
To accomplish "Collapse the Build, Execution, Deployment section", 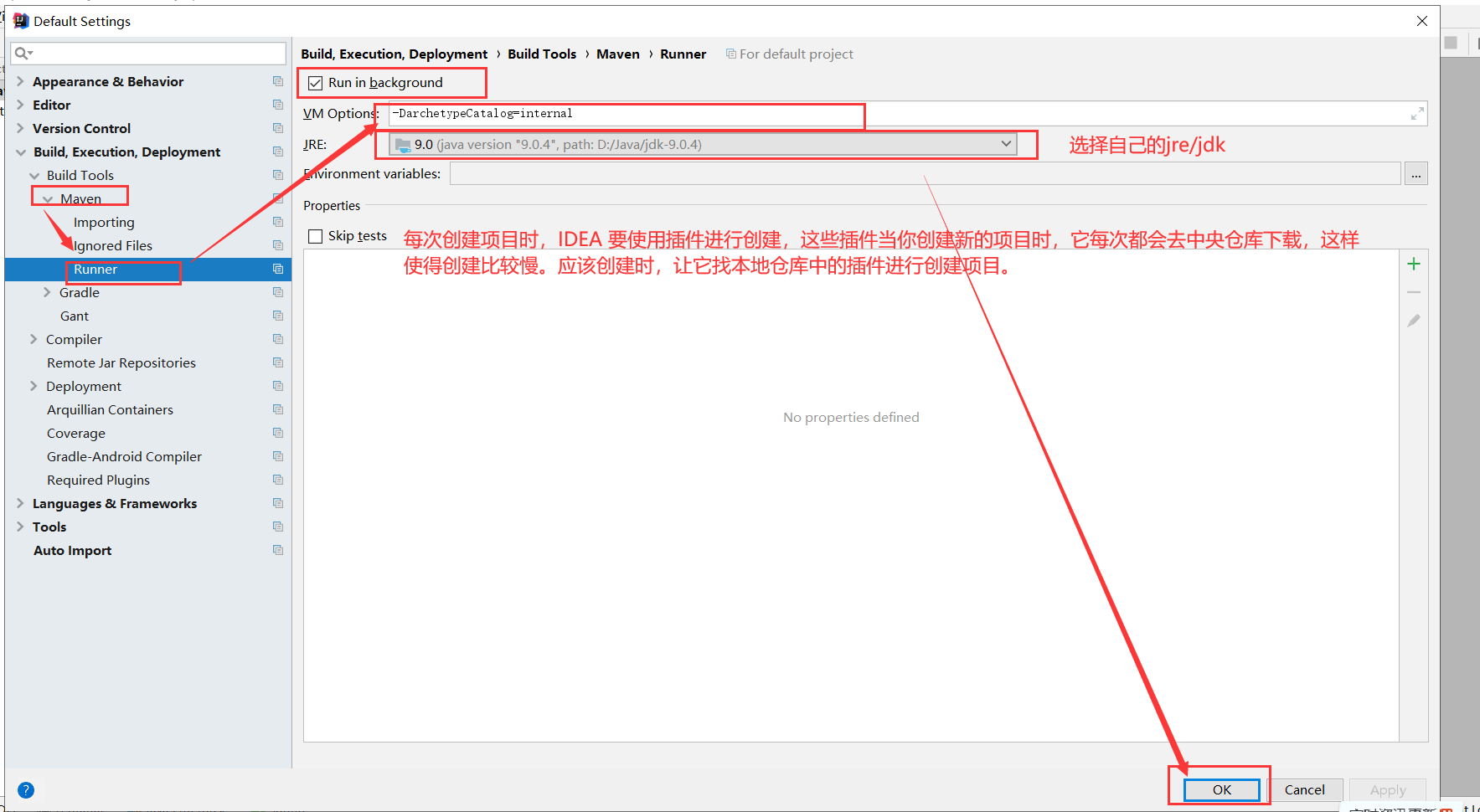I will [x=20, y=152].
